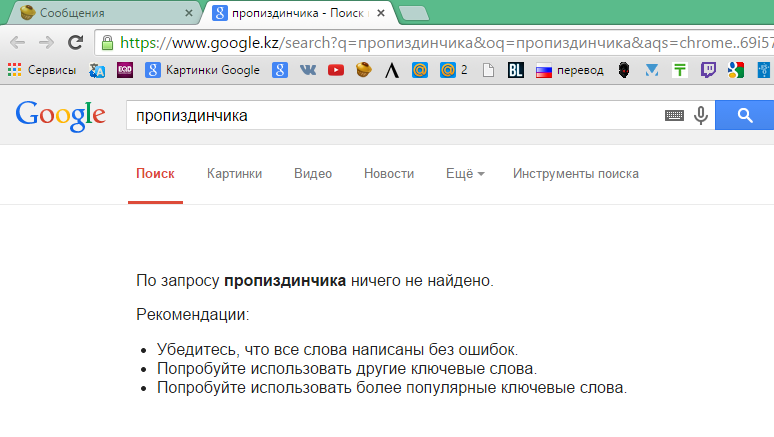Click the Google logo

click(60, 116)
